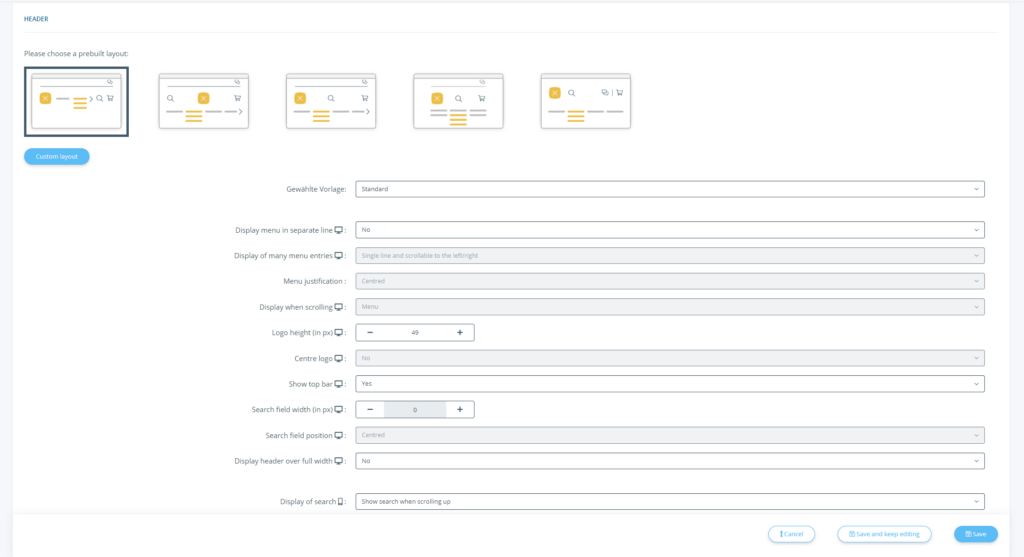Increase search field width with plus button
The height and width of the screenshot is (557, 1024).
coord(460,409)
